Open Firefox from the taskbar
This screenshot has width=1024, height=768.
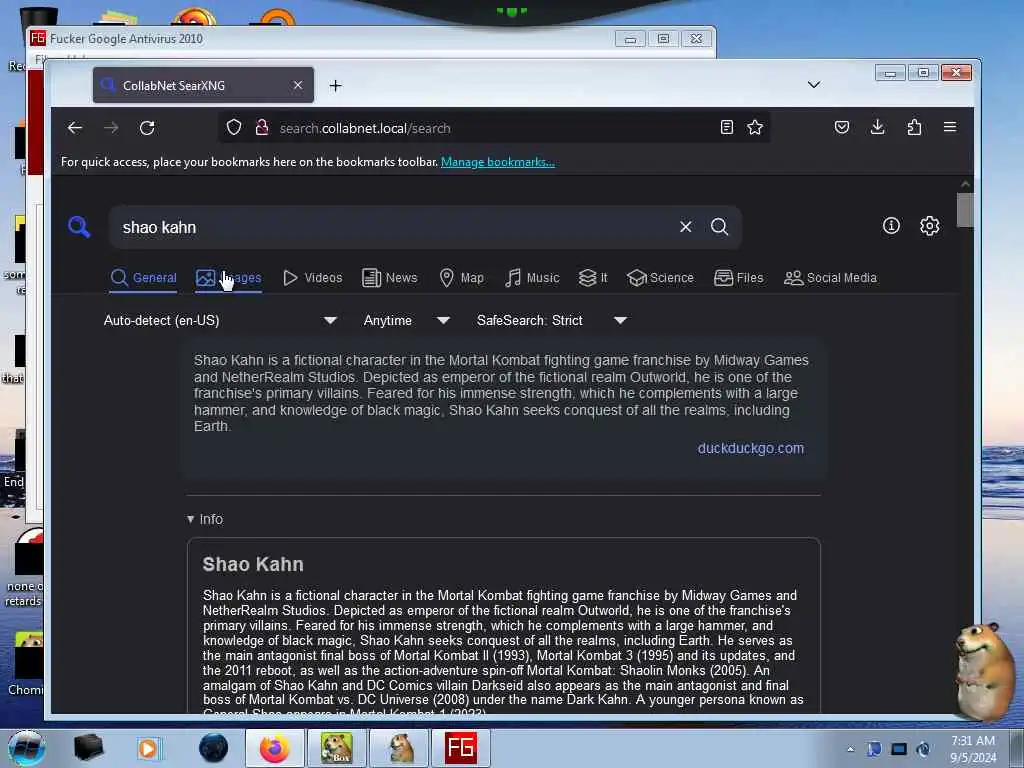(274, 748)
